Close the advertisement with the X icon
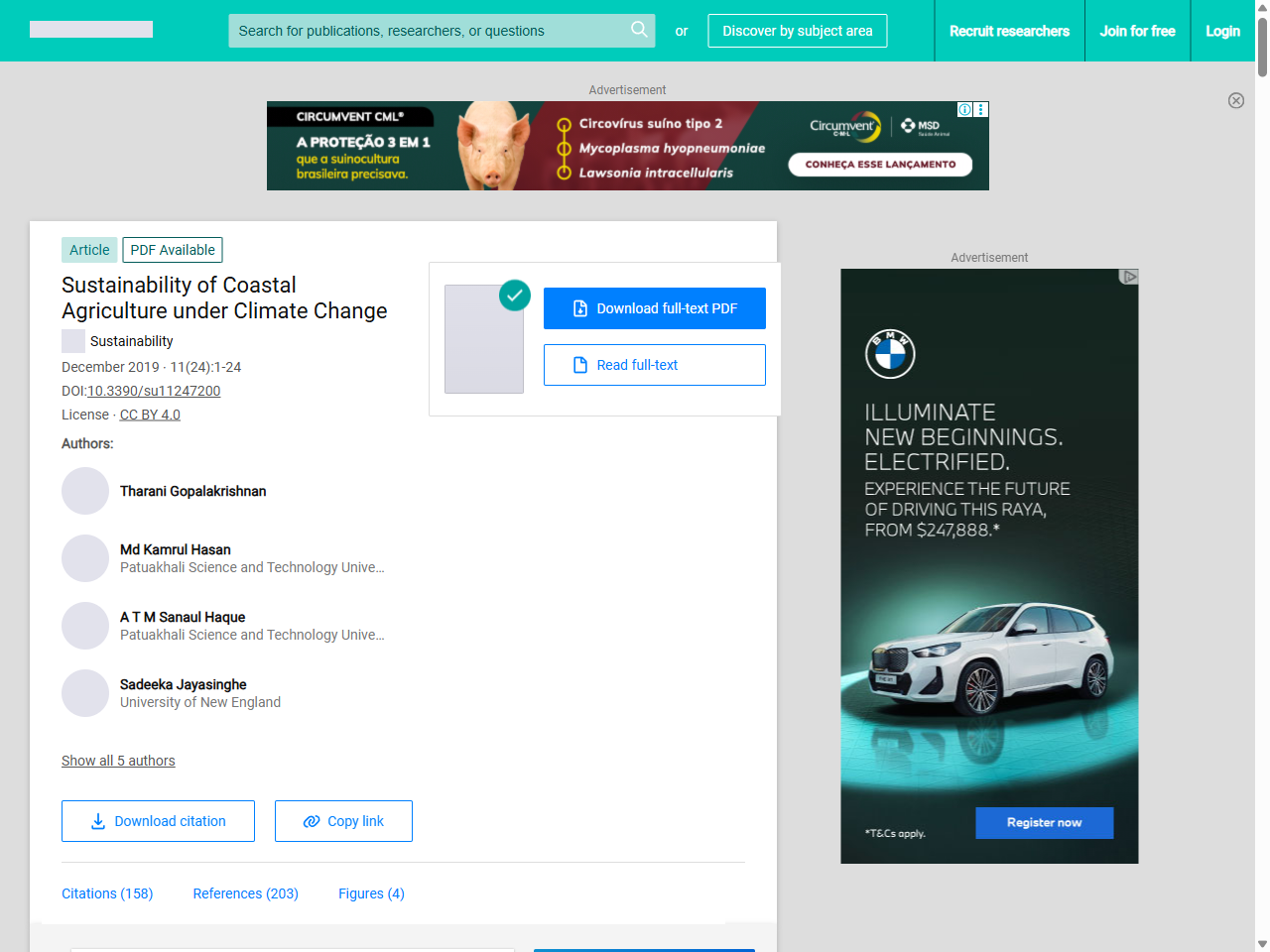Screen dimensions: 1270x952 1236,100
